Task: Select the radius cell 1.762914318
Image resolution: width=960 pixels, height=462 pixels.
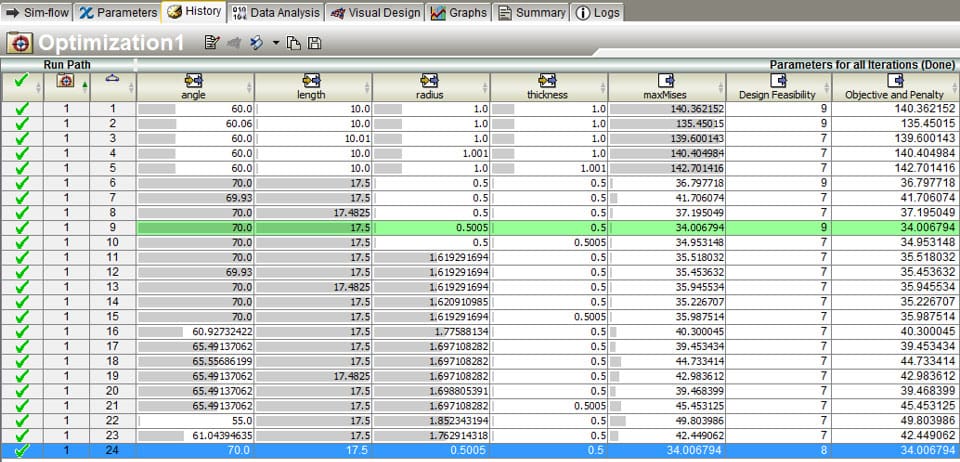Action: coord(432,436)
